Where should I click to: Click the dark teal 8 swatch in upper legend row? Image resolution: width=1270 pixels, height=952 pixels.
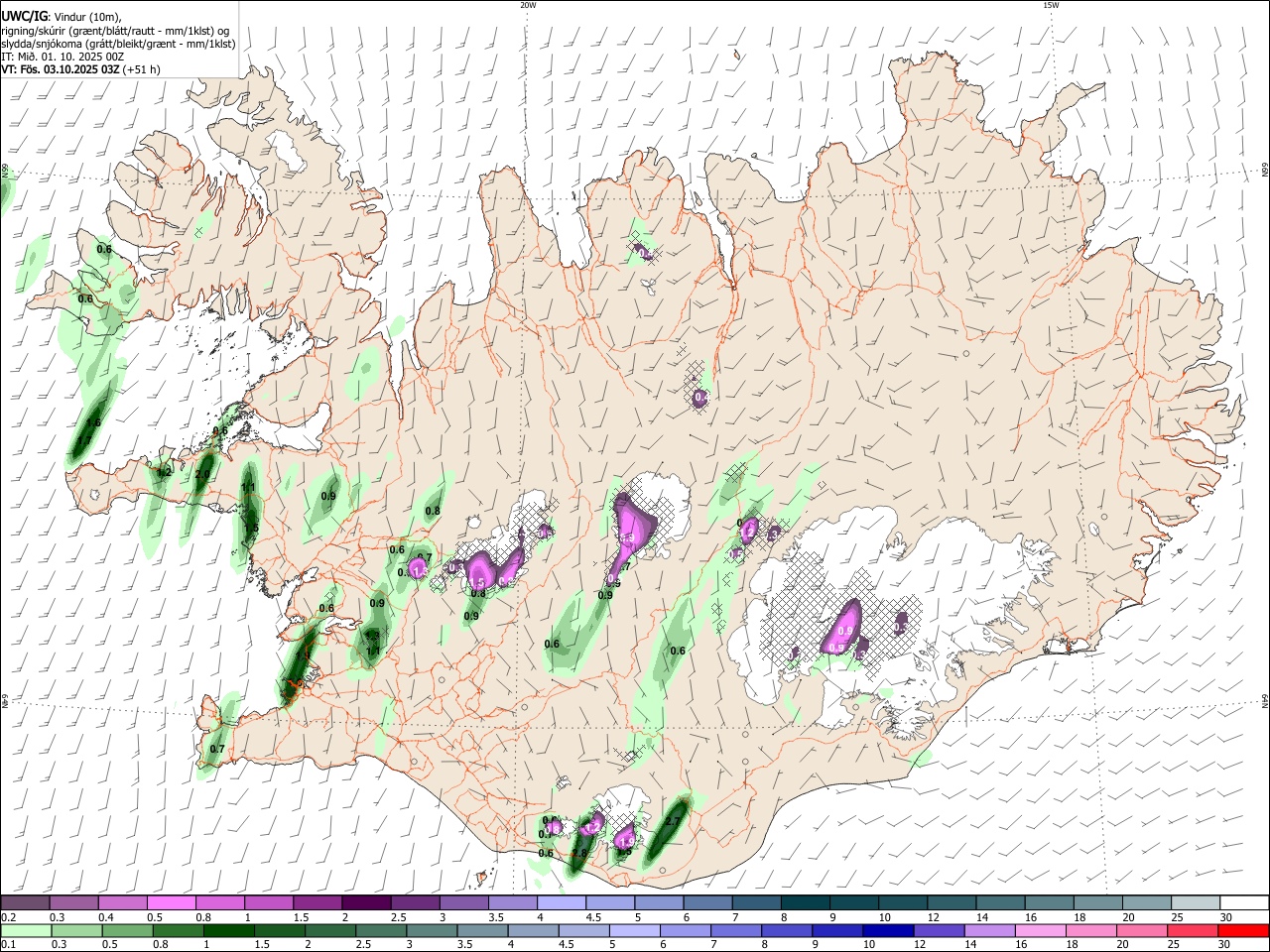coord(806,902)
